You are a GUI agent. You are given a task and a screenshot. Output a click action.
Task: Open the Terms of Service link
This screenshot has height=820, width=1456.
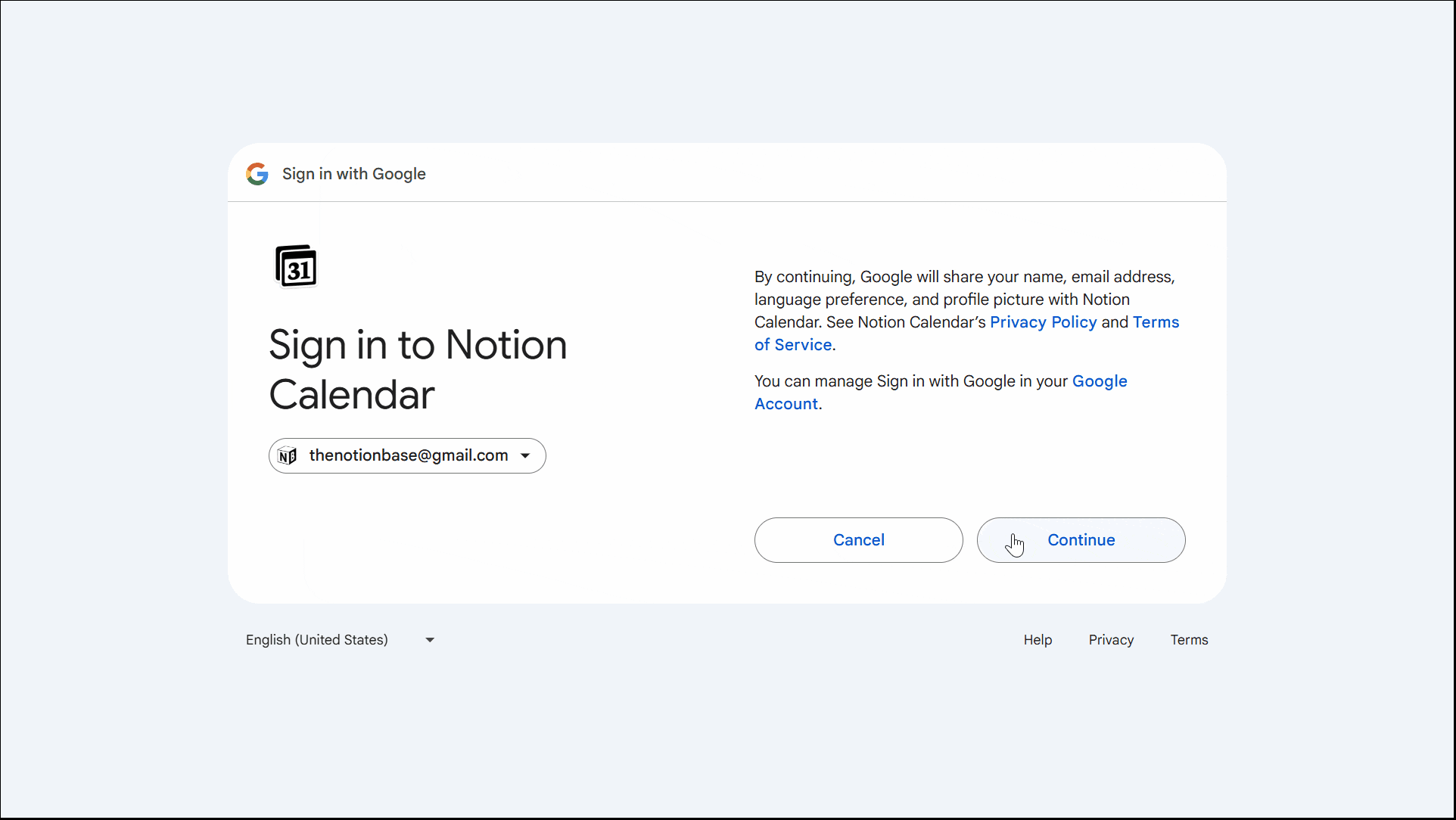[x=1156, y=322]
